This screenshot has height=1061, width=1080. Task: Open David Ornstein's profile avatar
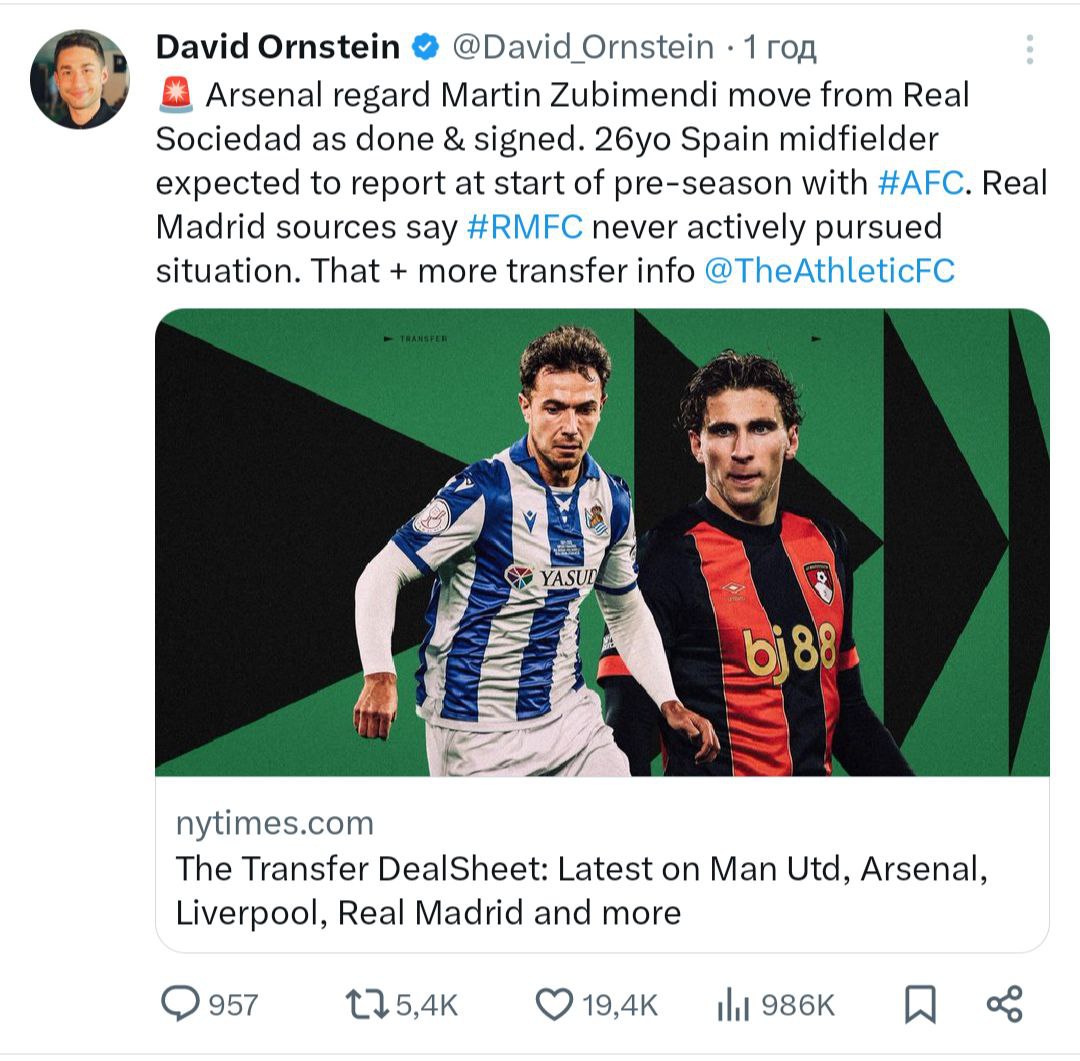tap(80, 80)
